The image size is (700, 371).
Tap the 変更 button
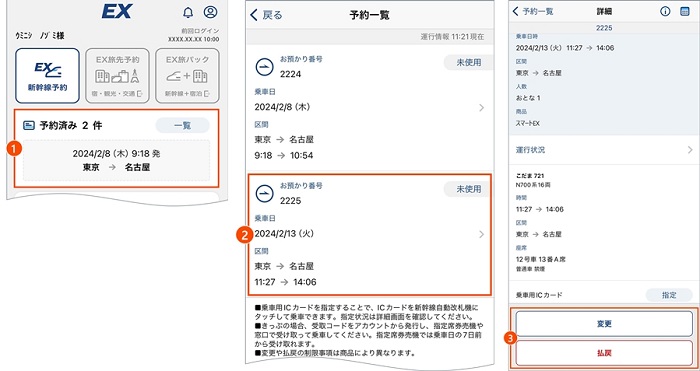tap(604, 324)
